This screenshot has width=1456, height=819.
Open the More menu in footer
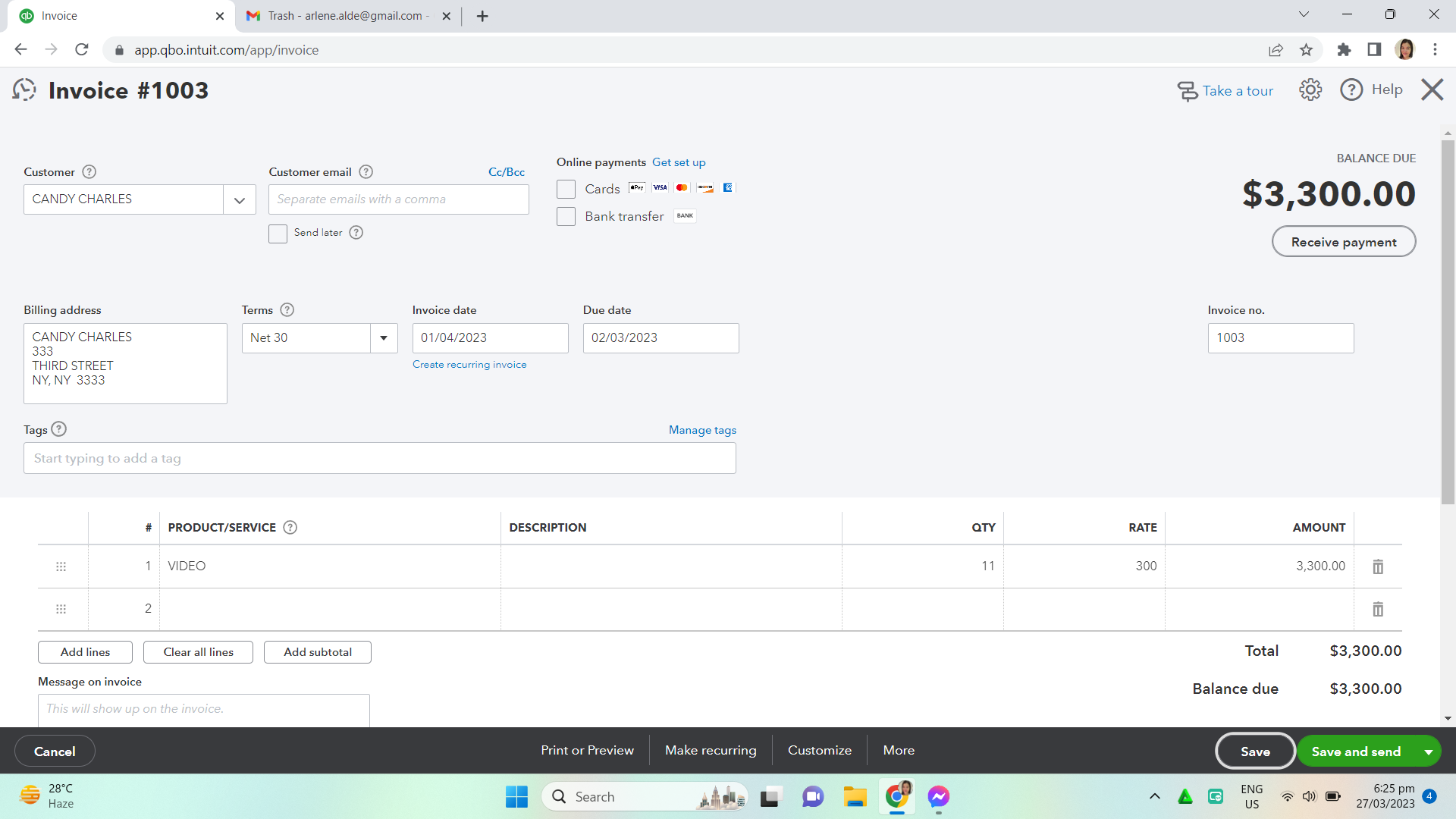[x=899, y=750]
